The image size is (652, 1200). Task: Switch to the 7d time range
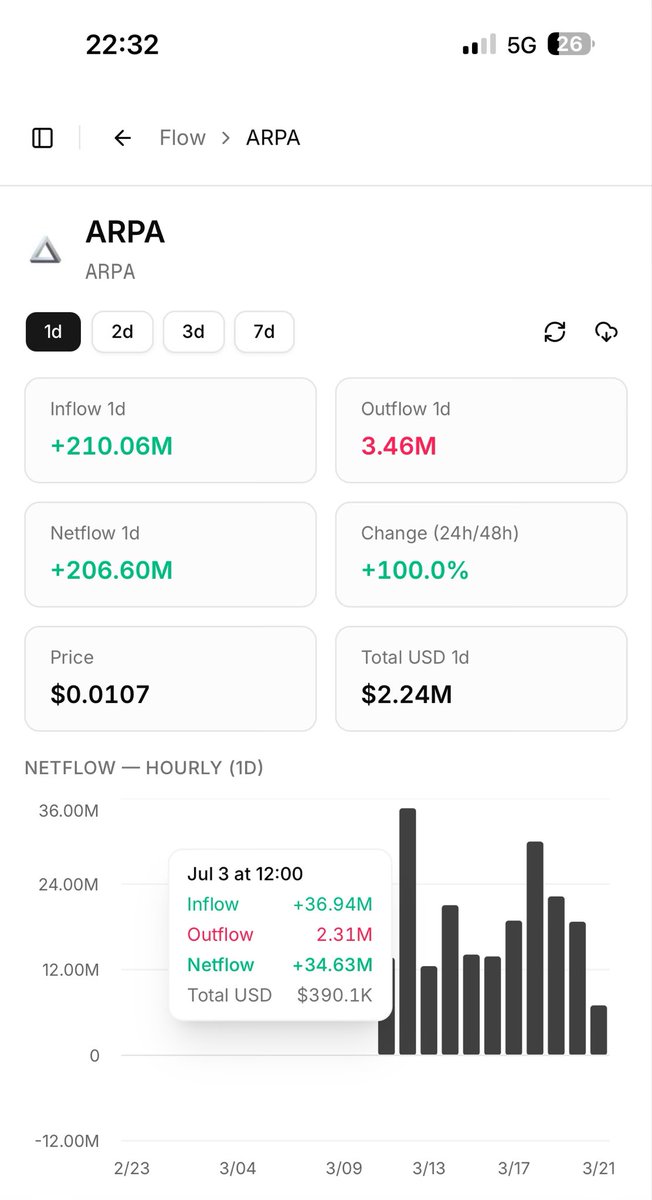264,331
